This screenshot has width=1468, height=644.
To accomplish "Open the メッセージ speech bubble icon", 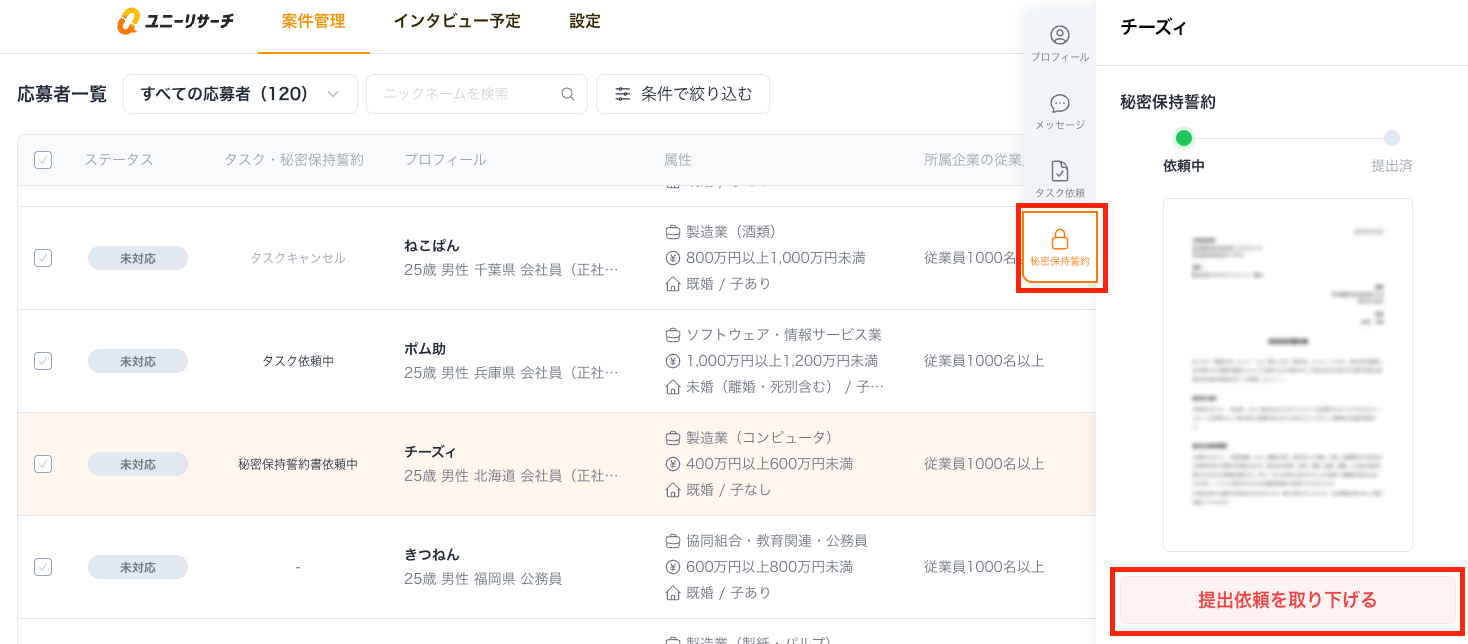I will pyautogui.click(x=1060, y=104).
